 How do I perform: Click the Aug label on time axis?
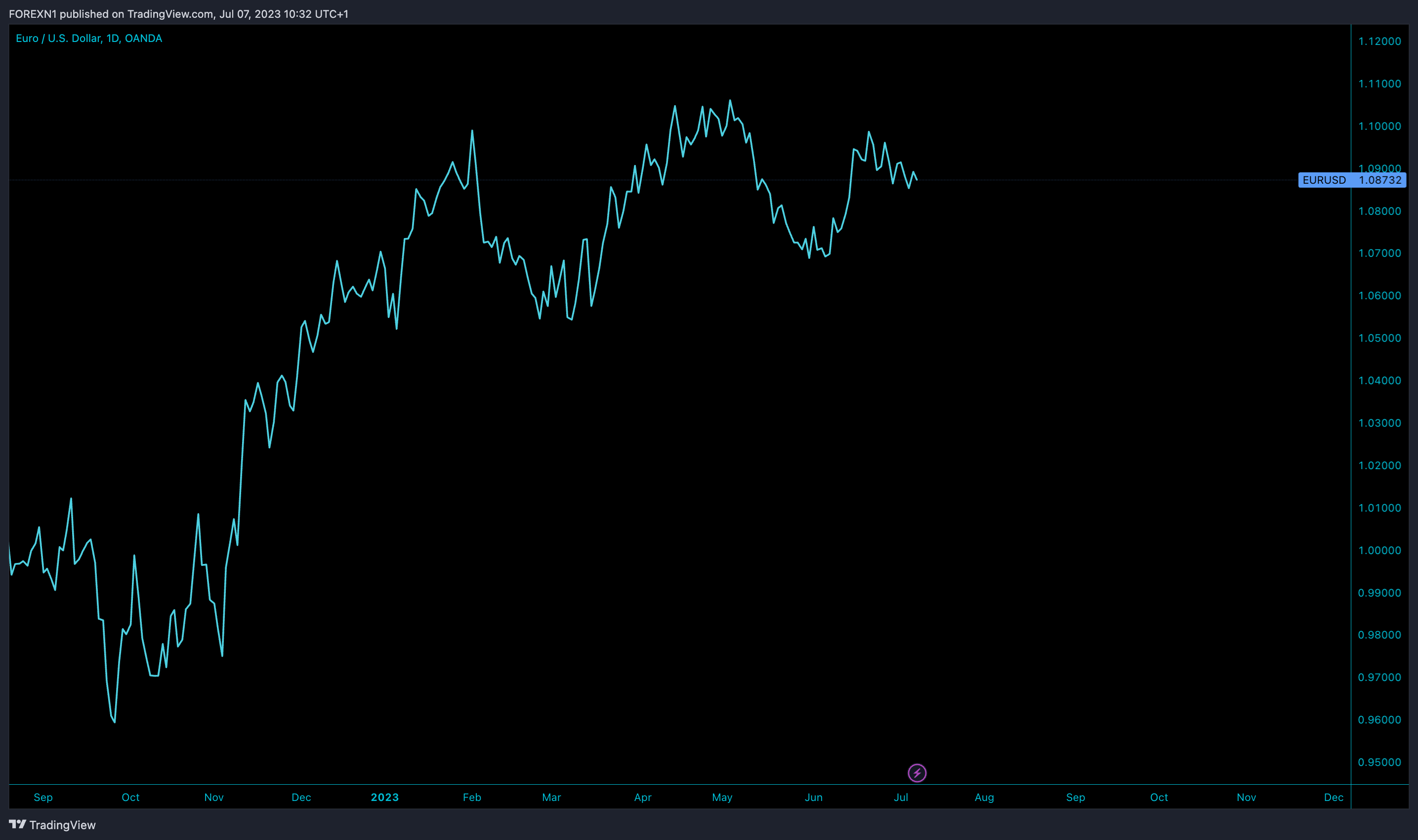click(x=984, y=797)
